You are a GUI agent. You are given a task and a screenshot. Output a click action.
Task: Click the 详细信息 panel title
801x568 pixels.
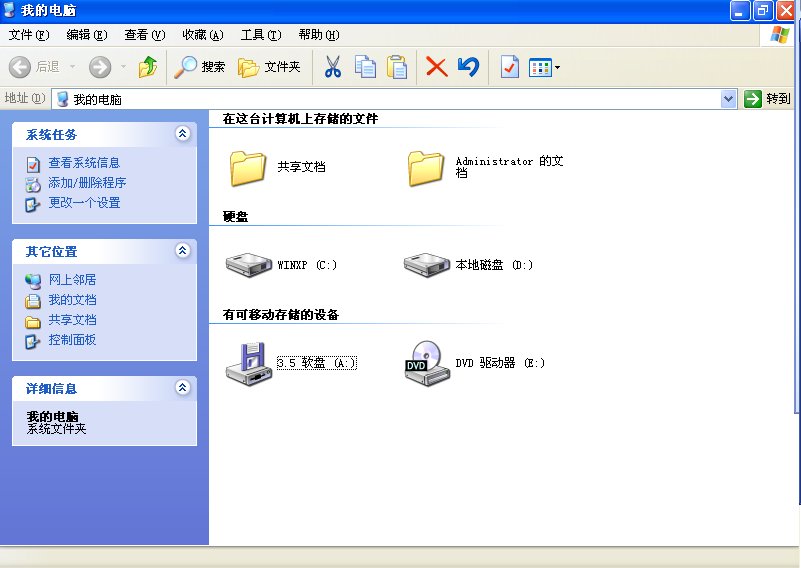tap(51, 389)
